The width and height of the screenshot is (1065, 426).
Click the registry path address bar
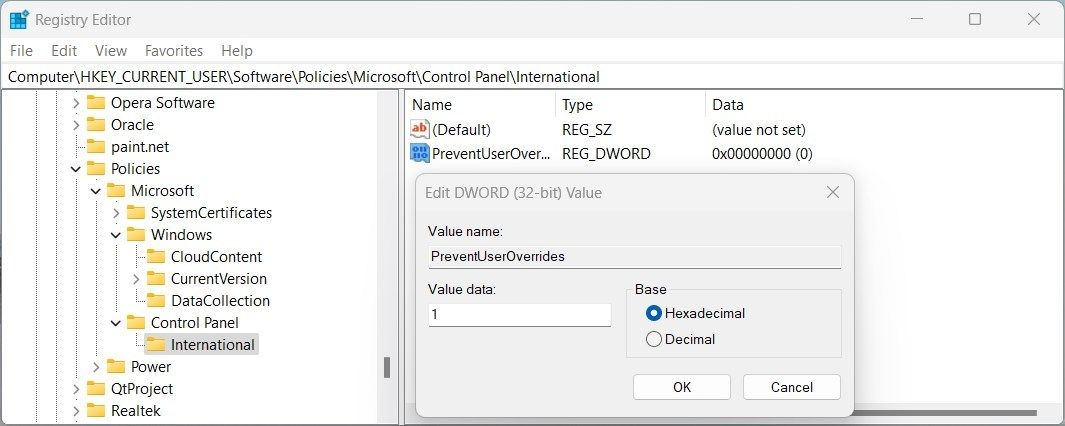coord(532,77)
